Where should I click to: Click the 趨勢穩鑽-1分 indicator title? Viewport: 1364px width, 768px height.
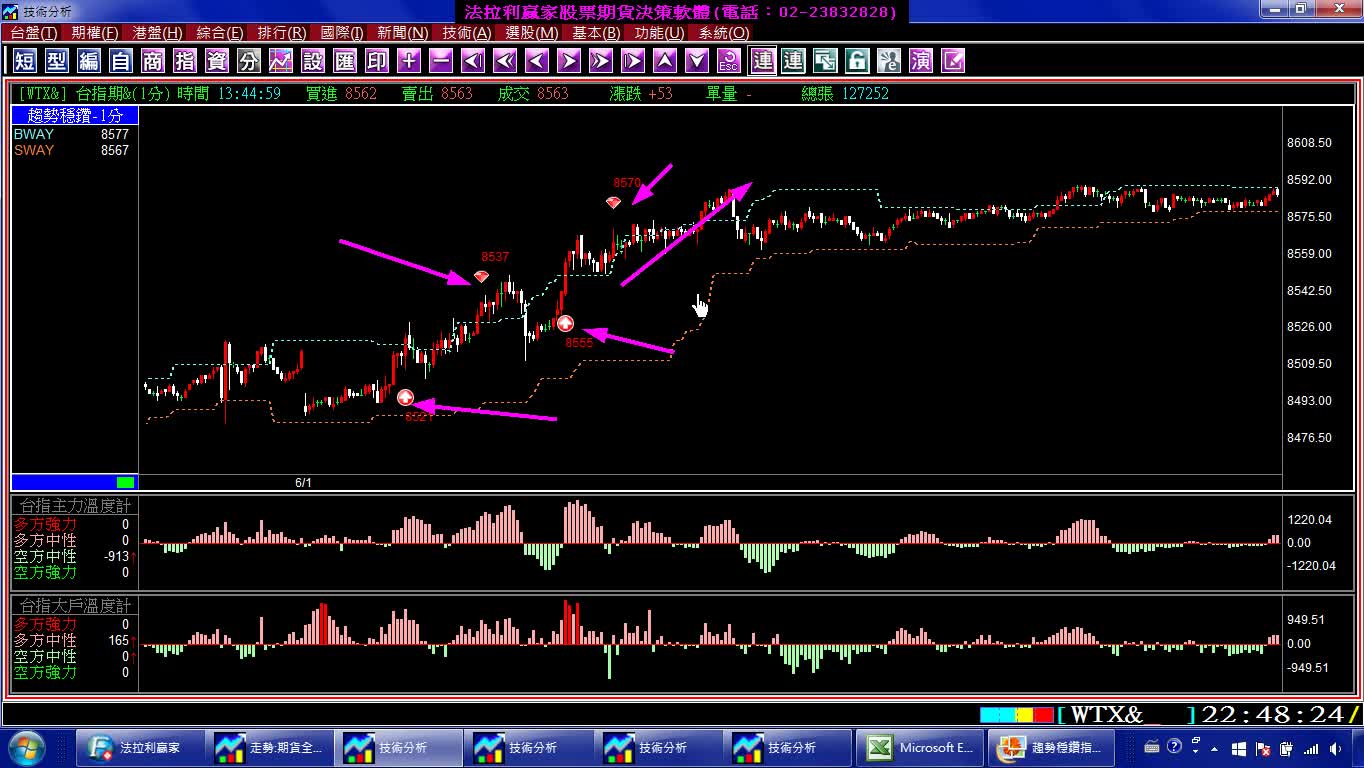click(75, 116)
